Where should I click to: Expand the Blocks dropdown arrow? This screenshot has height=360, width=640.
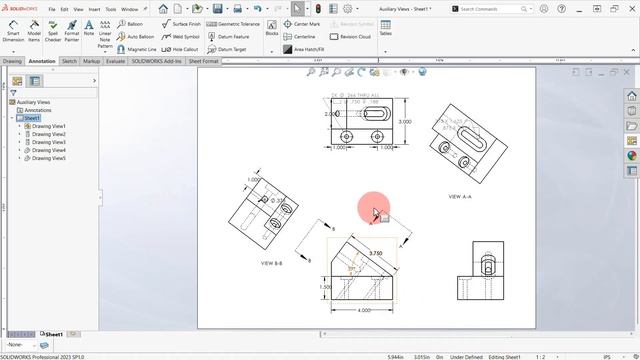(x=272, y=51)
